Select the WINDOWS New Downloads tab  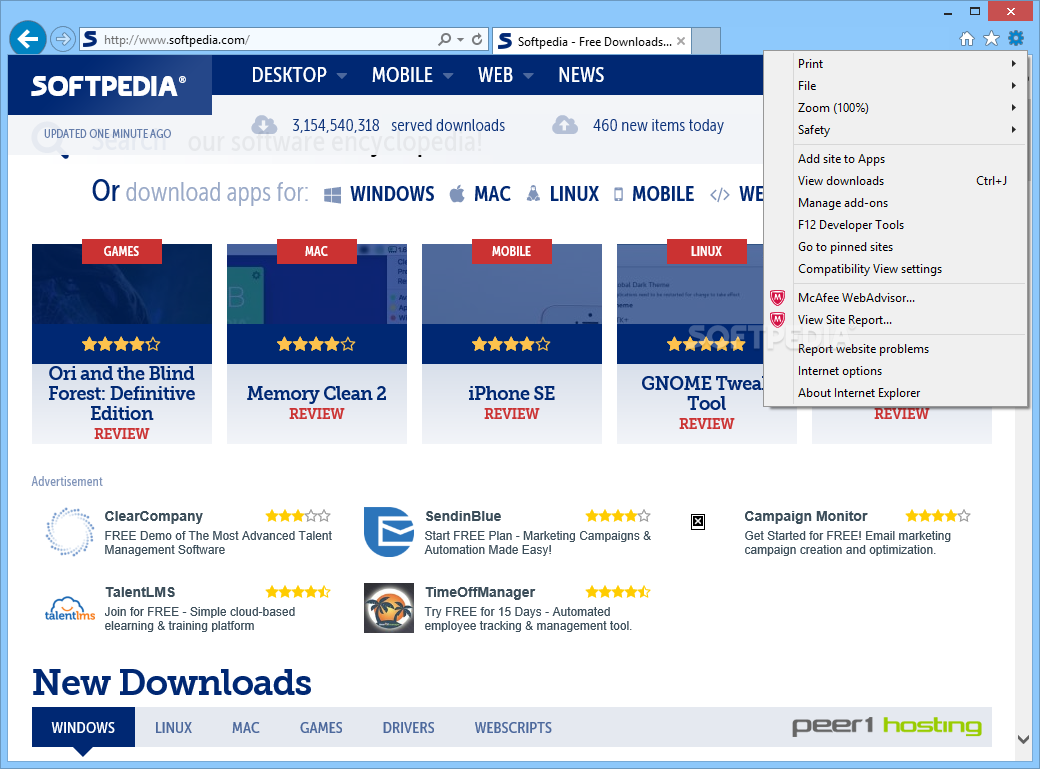pos(84,727)
